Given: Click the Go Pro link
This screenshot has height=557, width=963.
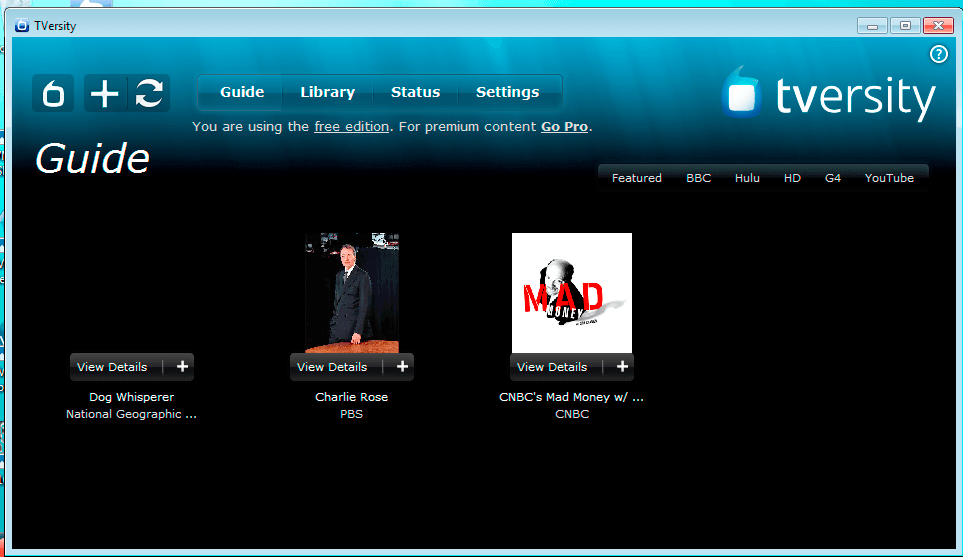Looking at the screenshot, I should [564, 127].
